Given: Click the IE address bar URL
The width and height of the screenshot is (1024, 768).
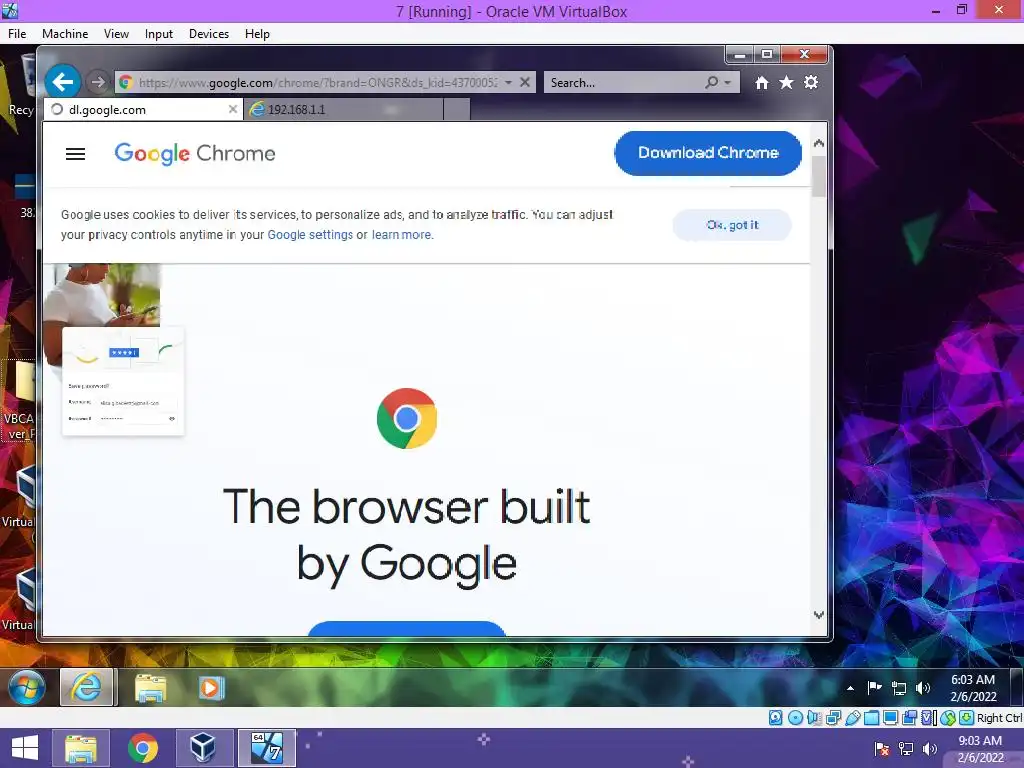Looking at the screenshot, I should pyautogui.click(x=318, y=82).
